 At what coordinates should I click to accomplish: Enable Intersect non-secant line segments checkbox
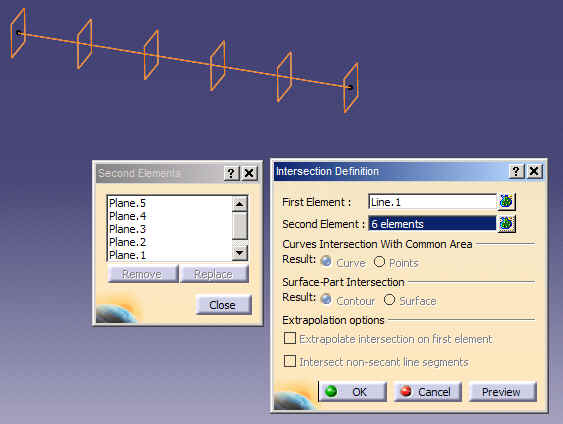[x=290, y=361]
